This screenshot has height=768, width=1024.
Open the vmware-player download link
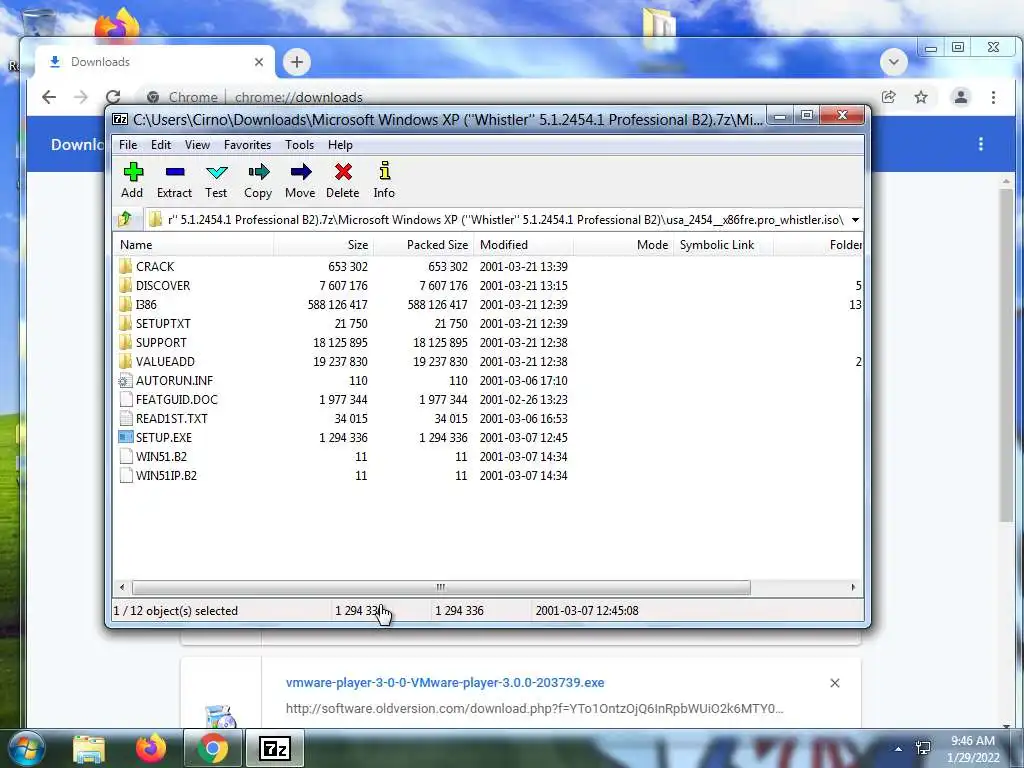click(x=445, y=682)
